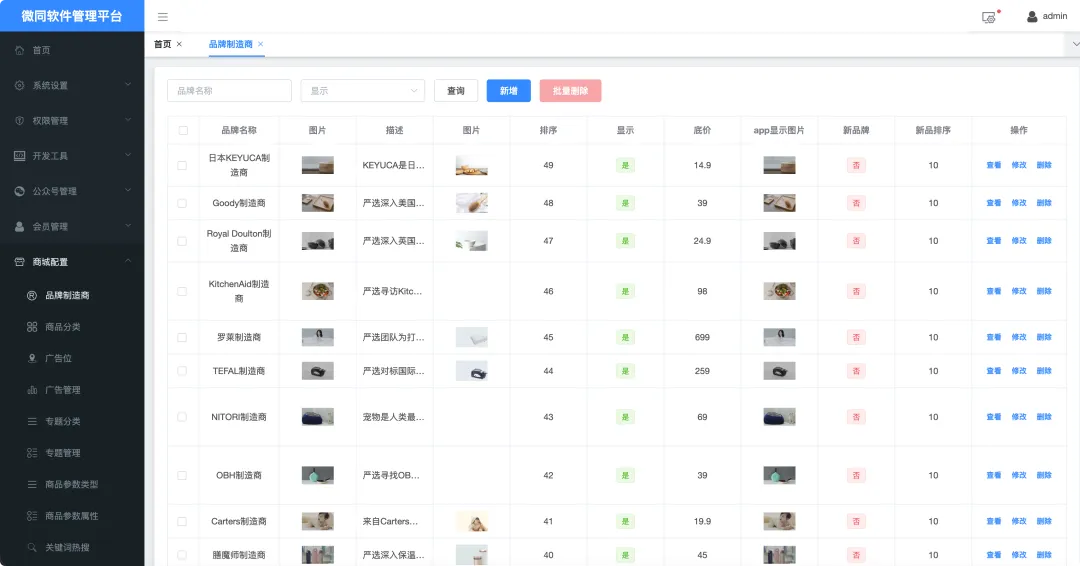Open the app显示图片 thumbnail of Carters制造商
The width and height of the screenshot is (1080, 566).
tap(779, 521)
